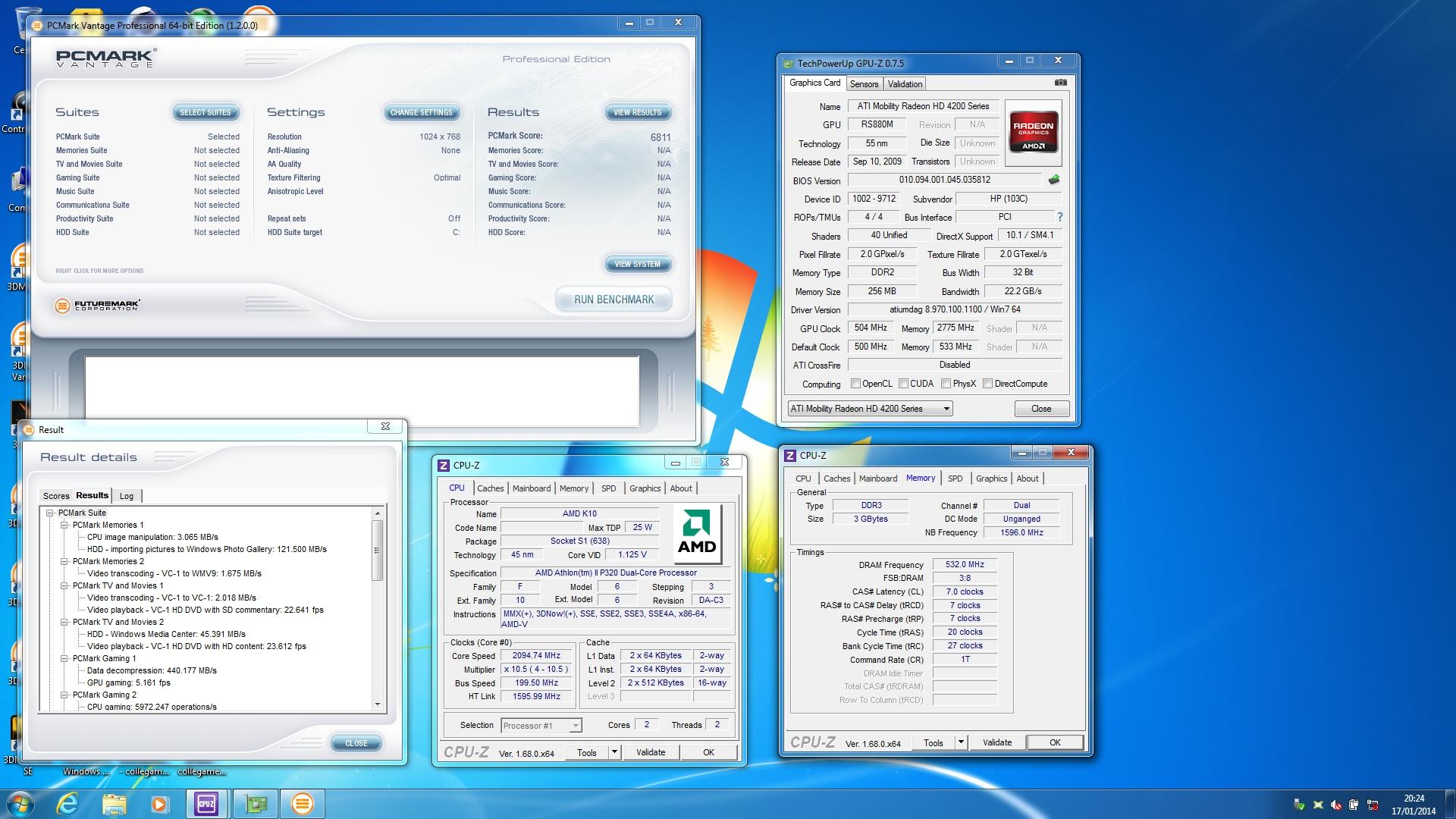Open Windows Explorer folder icon on taskbar
The width and height of the screenshot is (1456, 819).
(x=114, y=804)
